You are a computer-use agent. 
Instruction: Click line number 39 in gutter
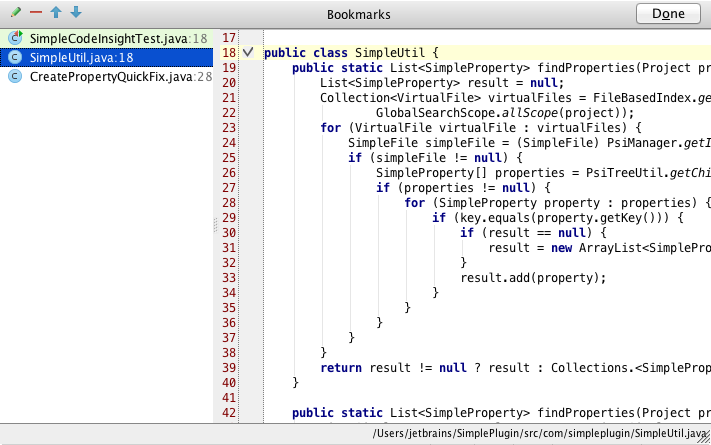229,368
